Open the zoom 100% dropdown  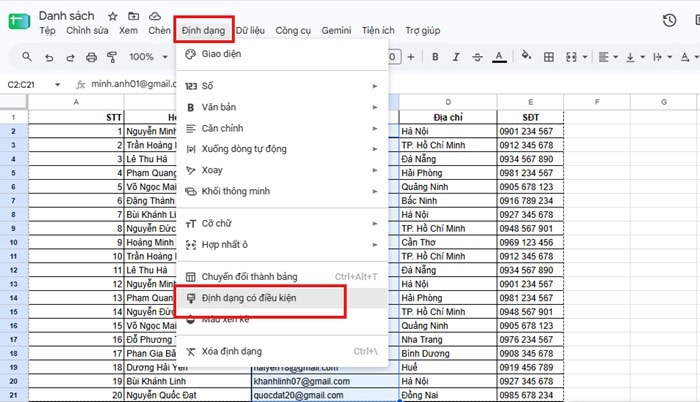148,57
